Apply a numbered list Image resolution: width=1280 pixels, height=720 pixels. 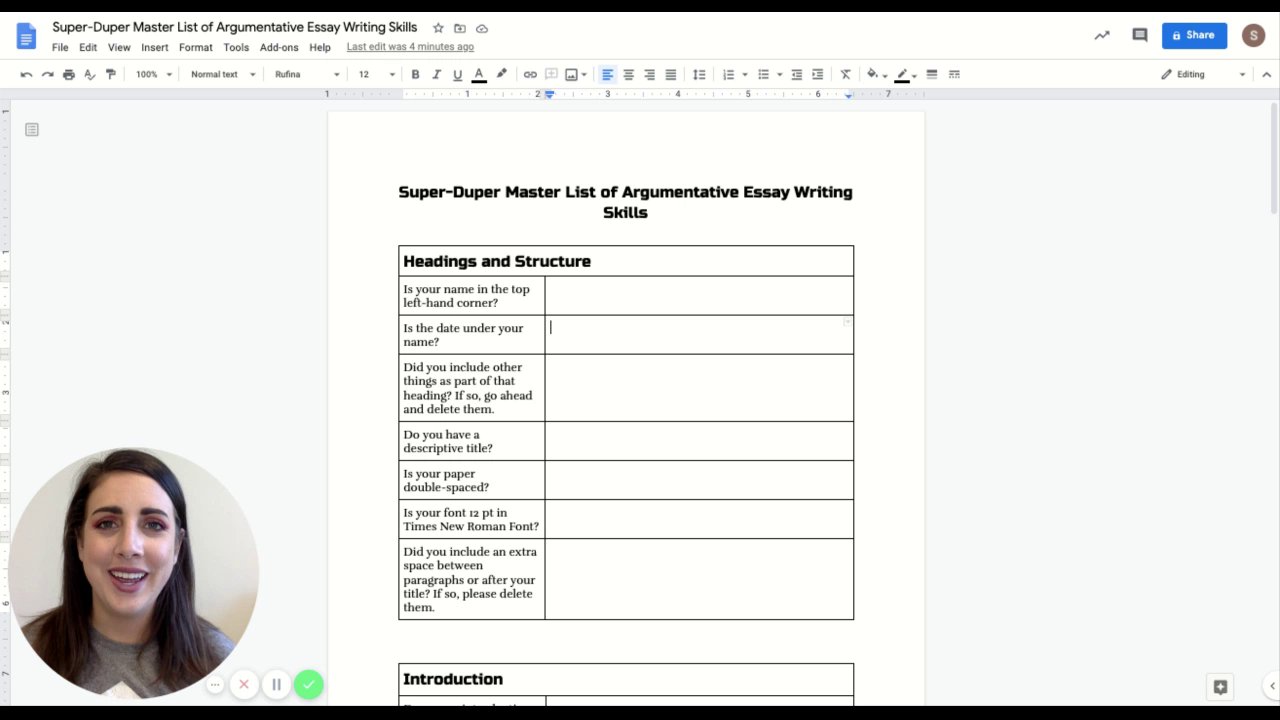[x=728, y=75]
